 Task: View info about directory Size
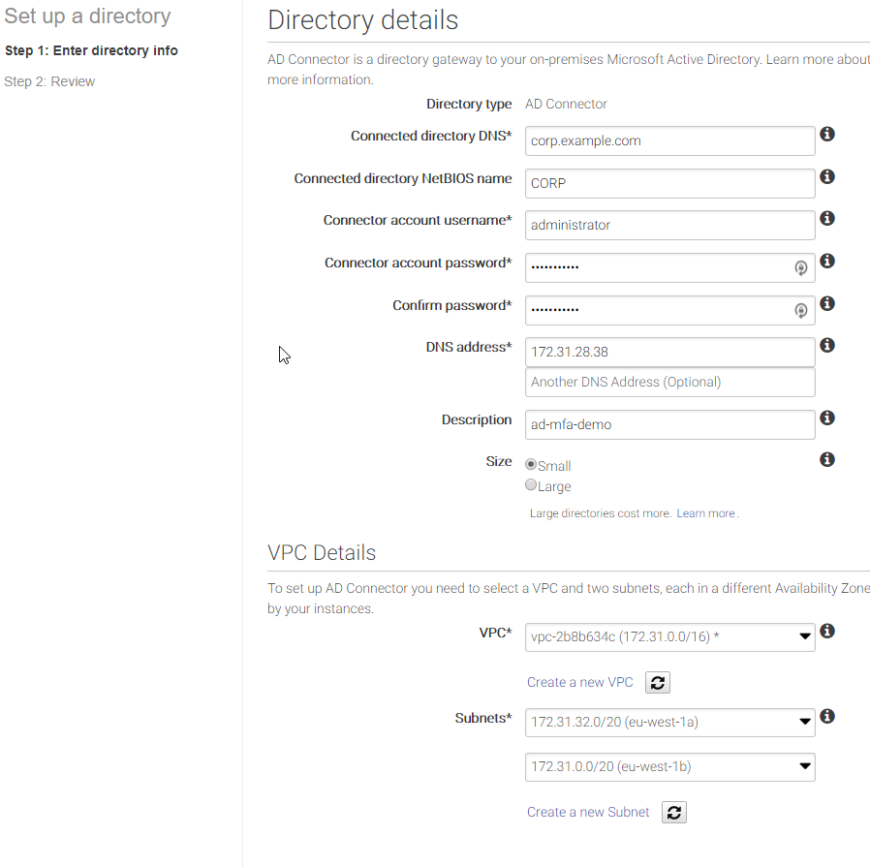827,459
